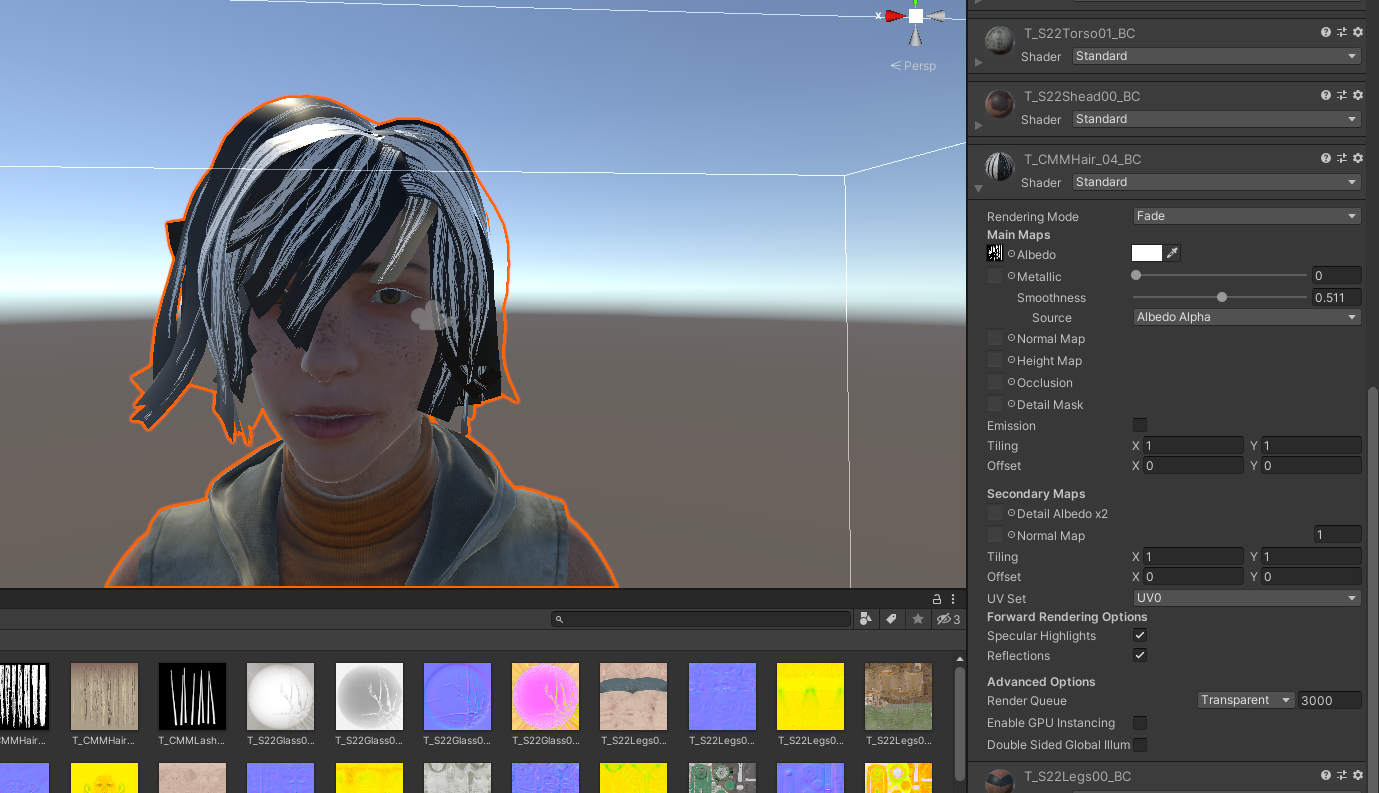The image size is (1379, 793).
Task: Click the eye icon showing 3 hidden items
Action: pyautogui.click(x=946, y=619)
